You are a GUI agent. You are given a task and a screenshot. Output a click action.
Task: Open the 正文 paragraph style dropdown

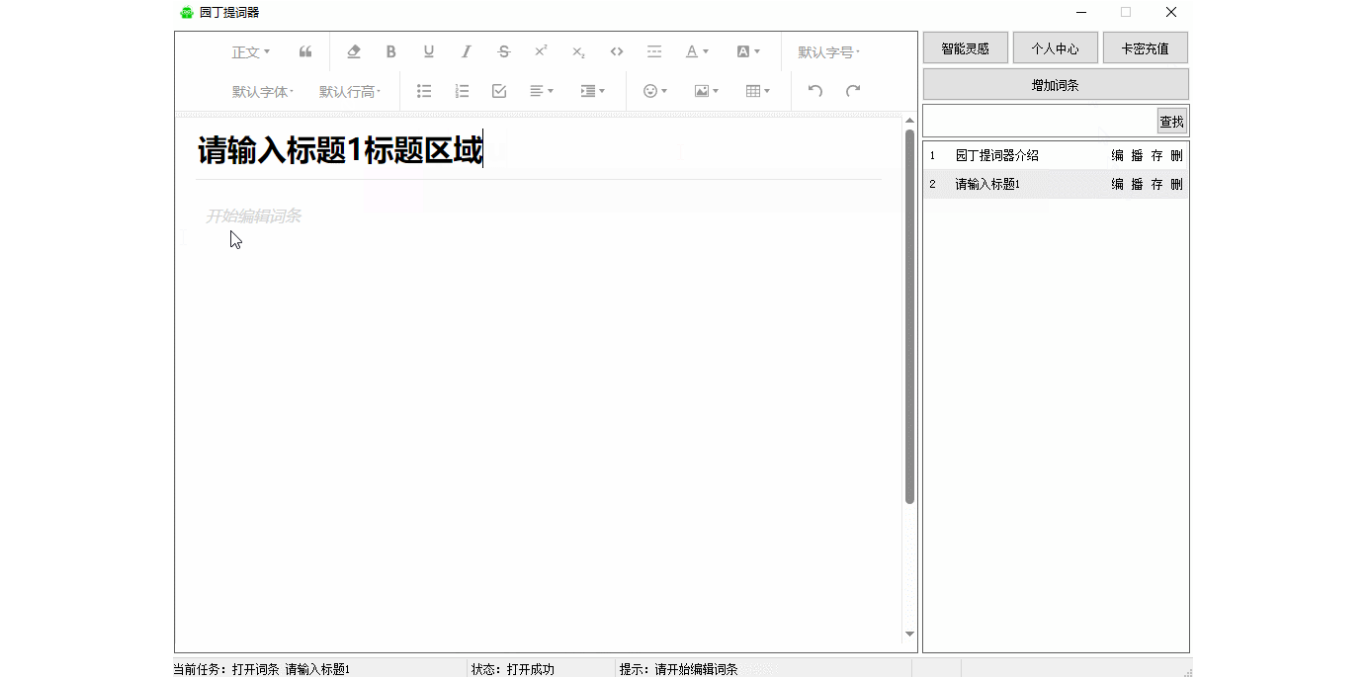(250, 52)
